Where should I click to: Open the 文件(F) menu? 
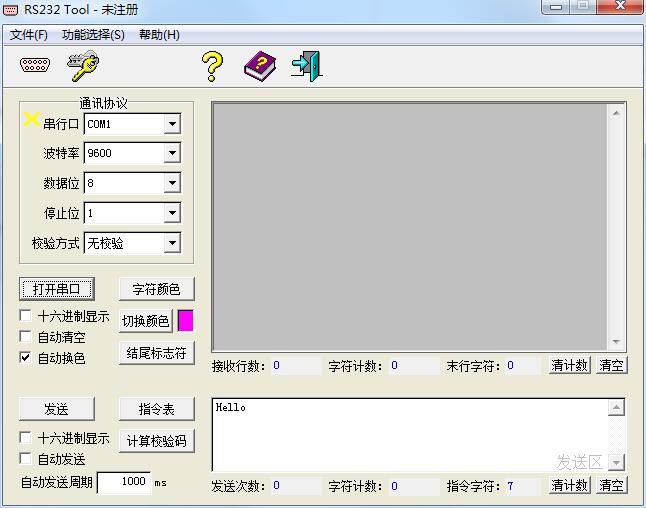coord(28,35)
